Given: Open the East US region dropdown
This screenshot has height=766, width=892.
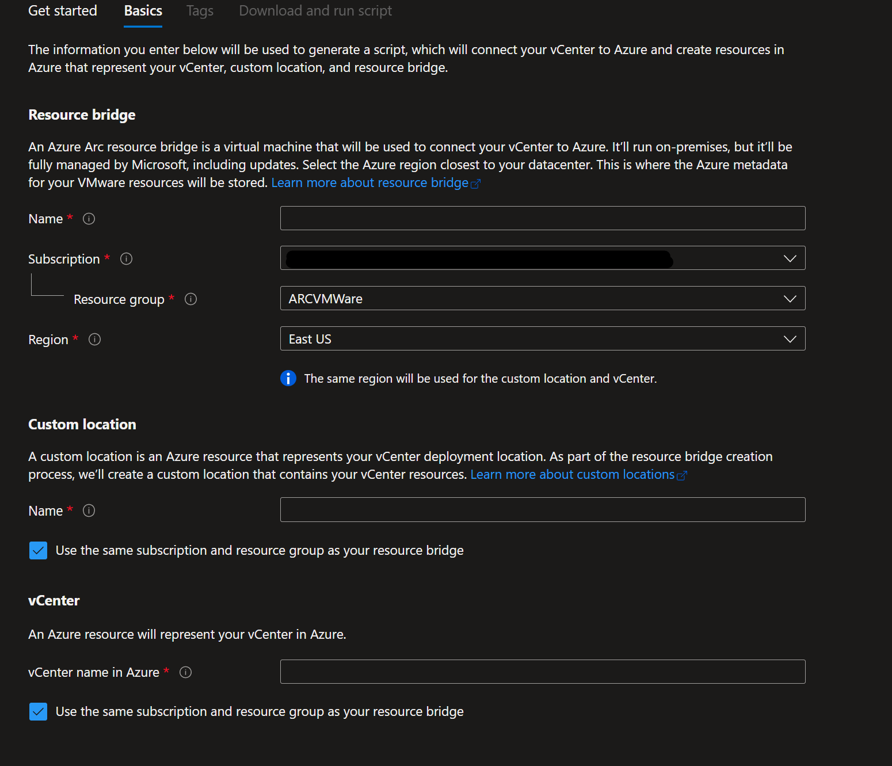Looking at the screenshot, I should point(542,339).
